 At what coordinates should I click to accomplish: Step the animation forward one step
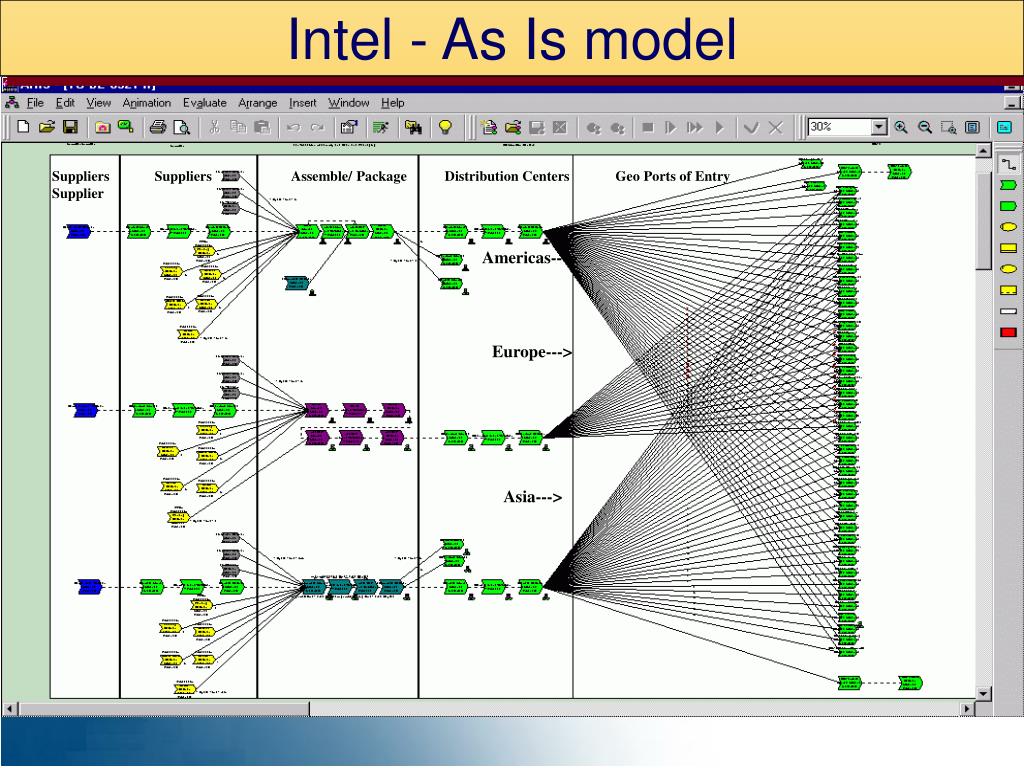point(671,127)
